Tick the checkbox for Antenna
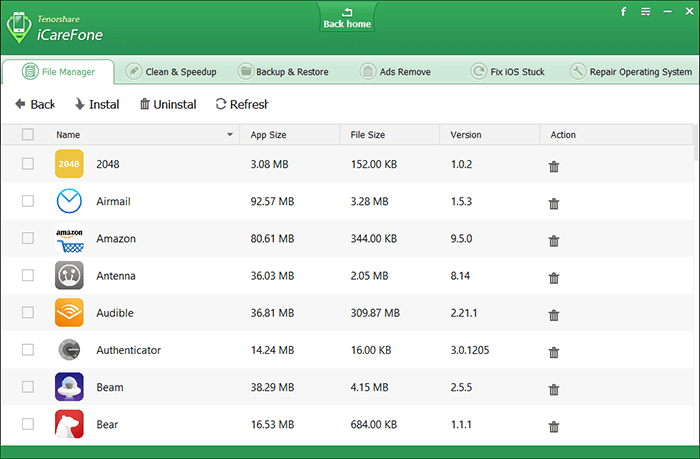 click(28, 276)
